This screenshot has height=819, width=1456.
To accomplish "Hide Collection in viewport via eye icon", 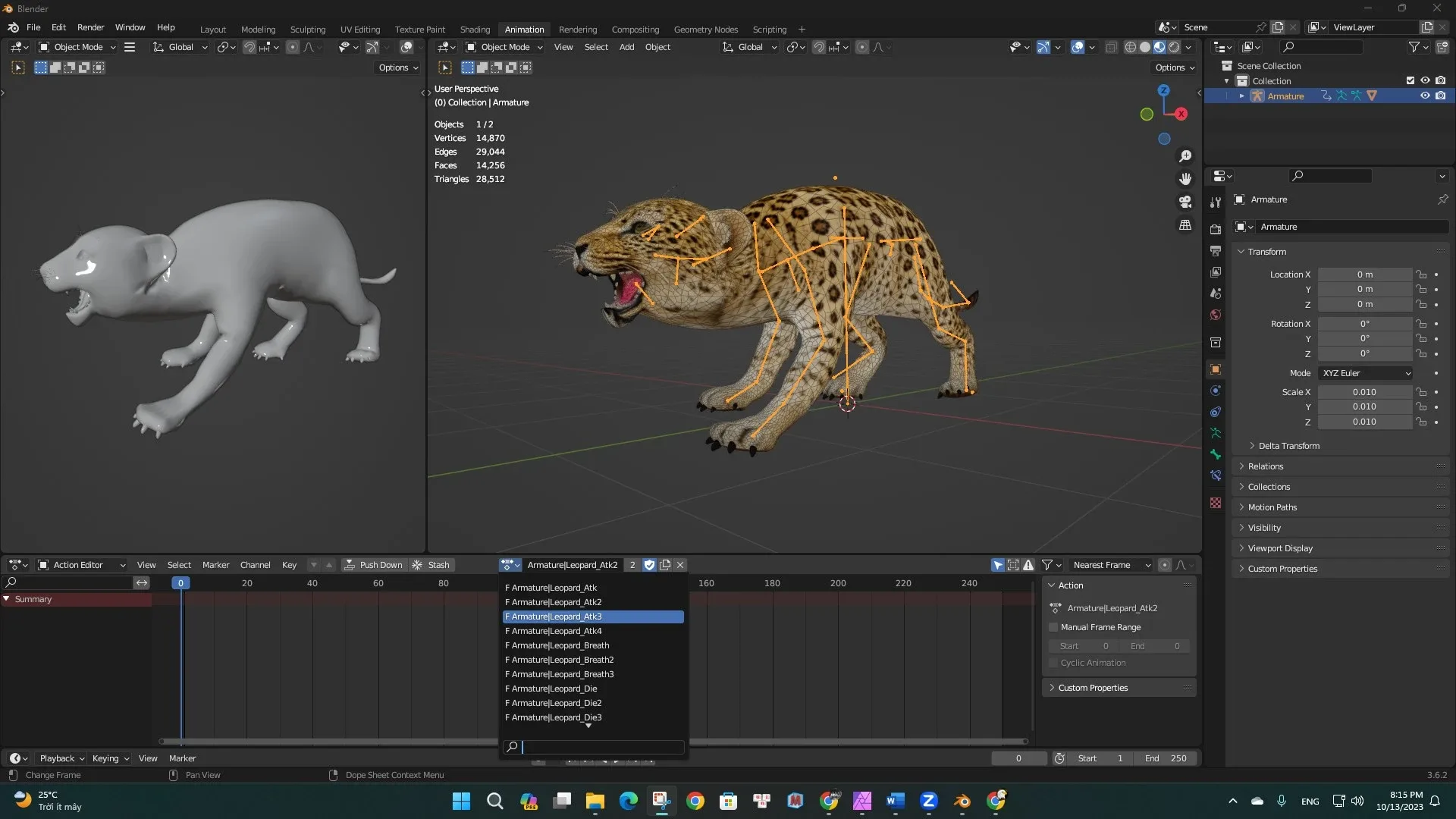I will coord(1425,80).
